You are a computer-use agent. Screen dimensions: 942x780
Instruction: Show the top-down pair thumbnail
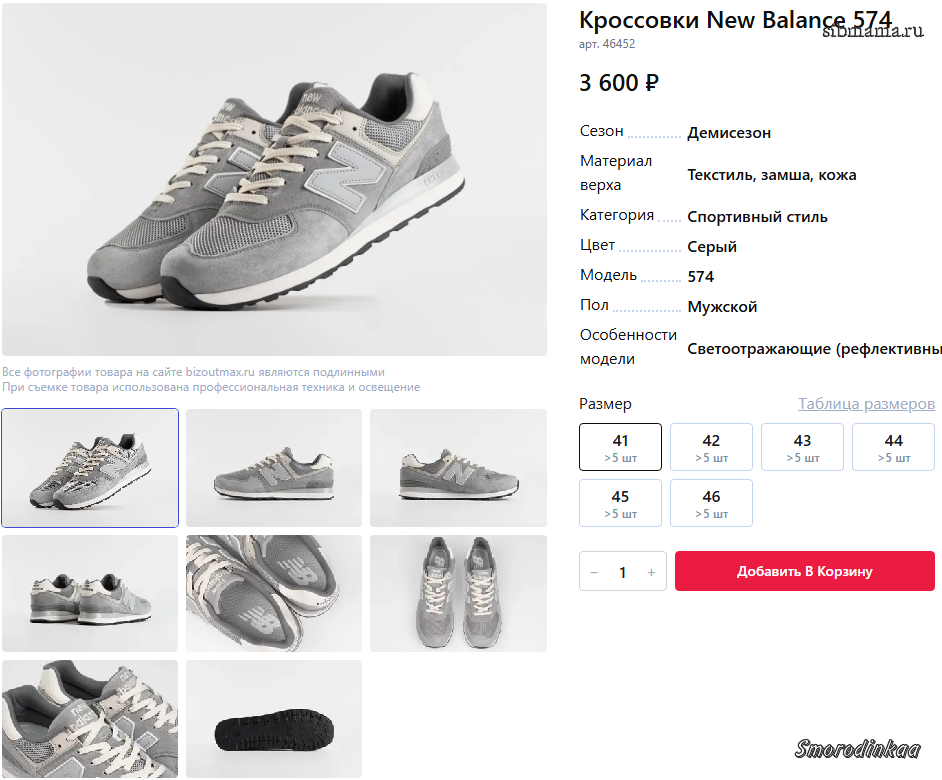click(458, 594)
